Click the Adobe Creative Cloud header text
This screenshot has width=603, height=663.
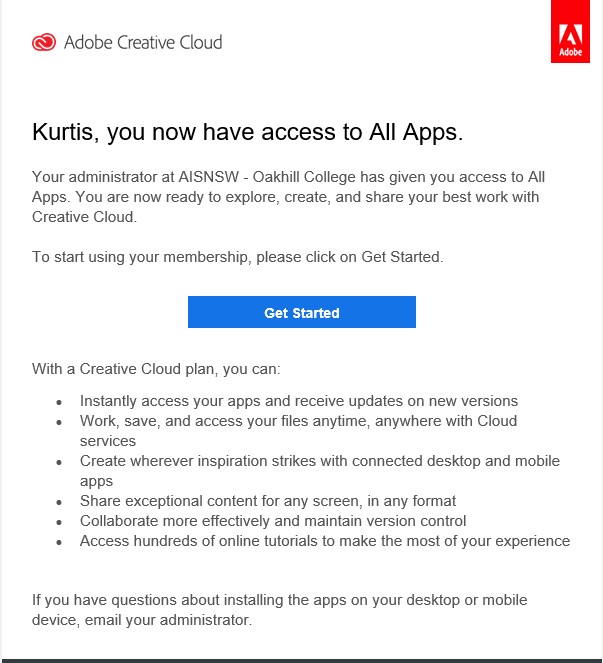point(143,42)
